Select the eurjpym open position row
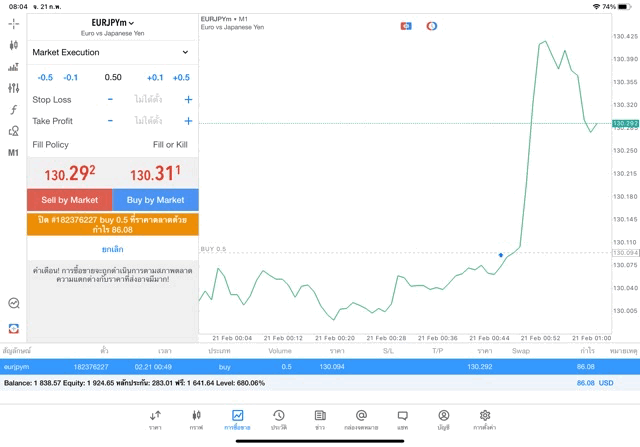The image size is (640, 447). [x=320, y=367]
